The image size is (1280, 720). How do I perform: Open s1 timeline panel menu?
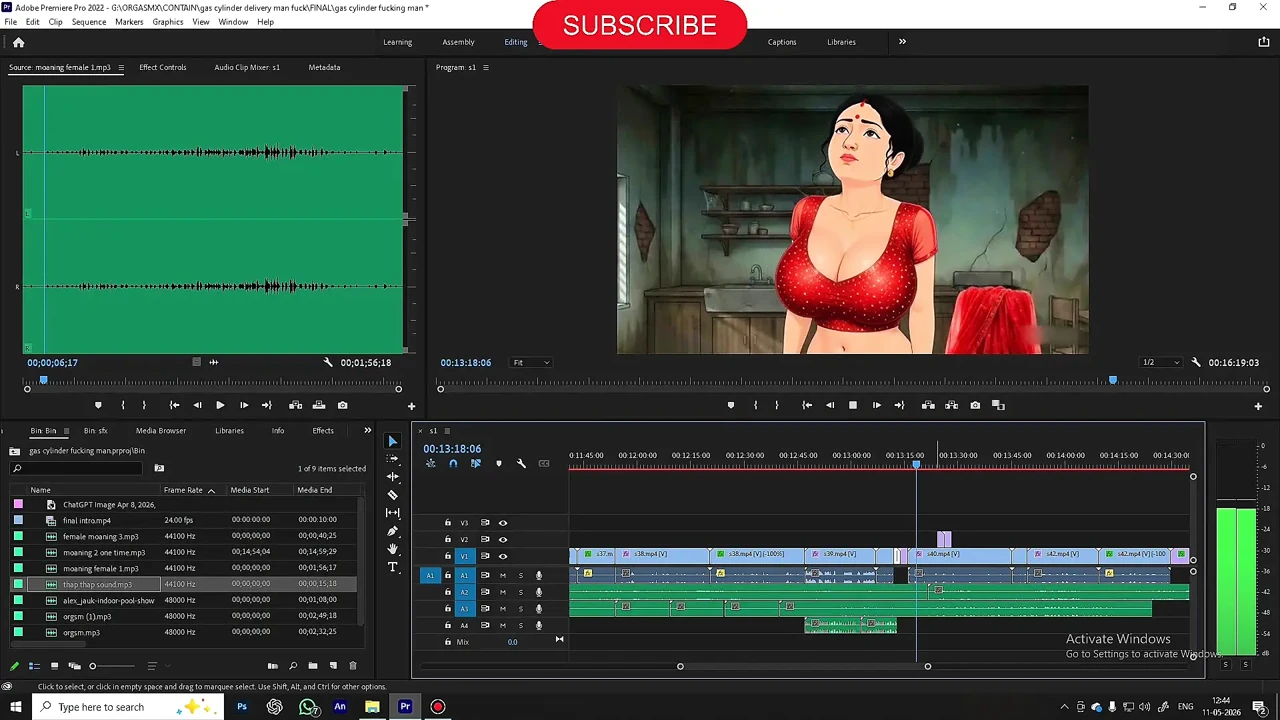click(x=447, y=431)
